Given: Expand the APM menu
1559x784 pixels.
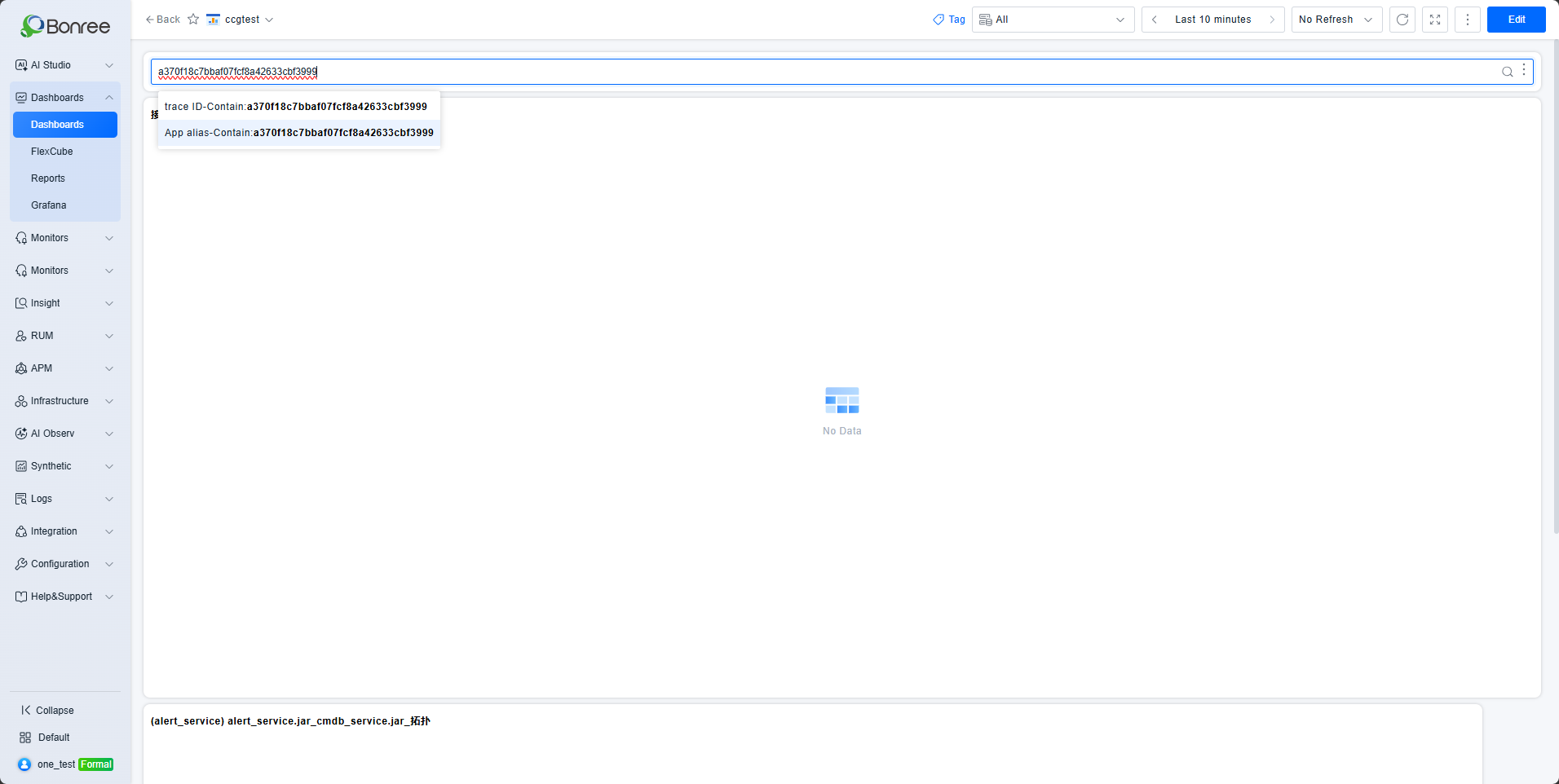Looking at the screenshot, I should 65,368.
